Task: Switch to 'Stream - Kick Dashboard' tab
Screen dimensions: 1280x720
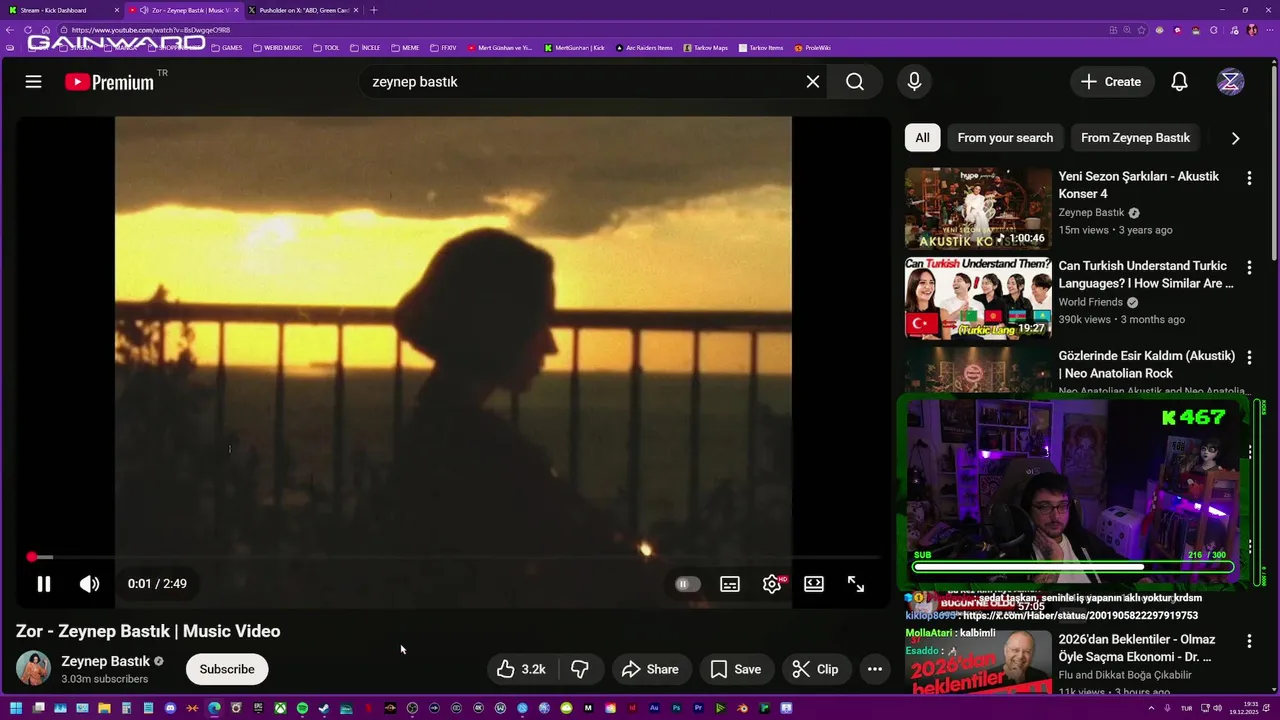Action: pyautogui.click(x=60, y=10)
